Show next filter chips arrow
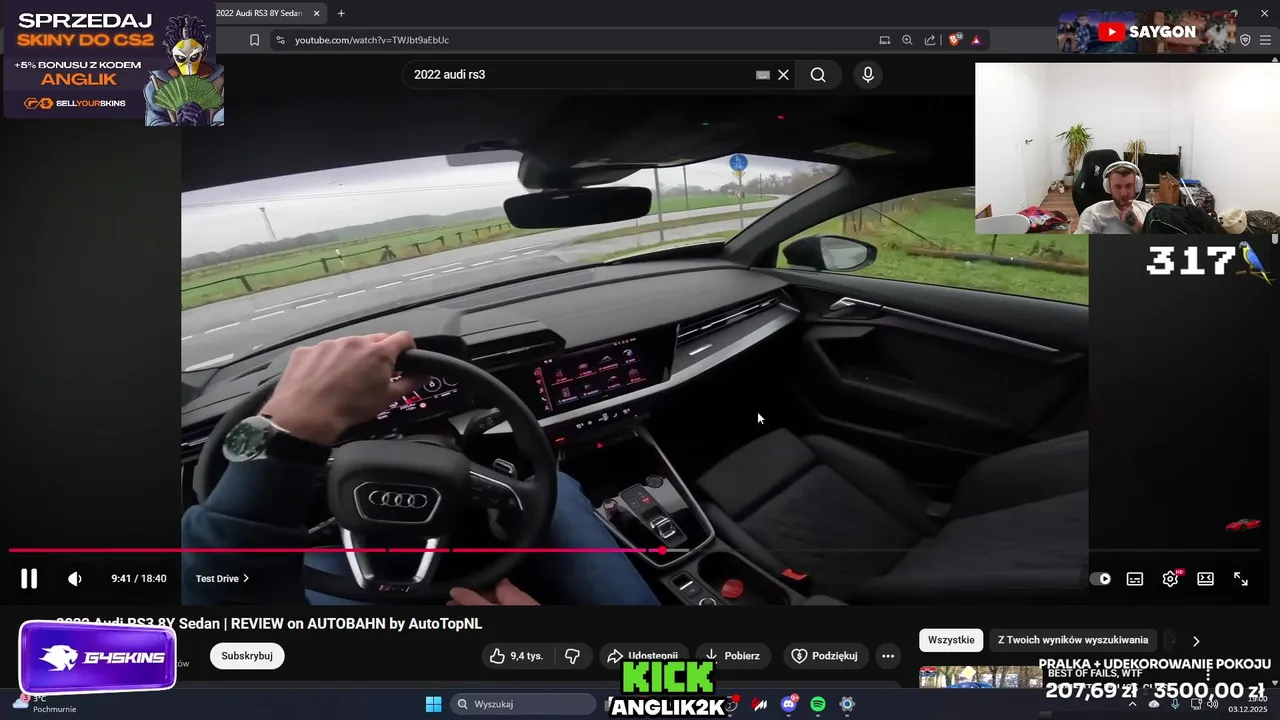The height and width of the screenshot is (720, 1280). coord(1196,641)
